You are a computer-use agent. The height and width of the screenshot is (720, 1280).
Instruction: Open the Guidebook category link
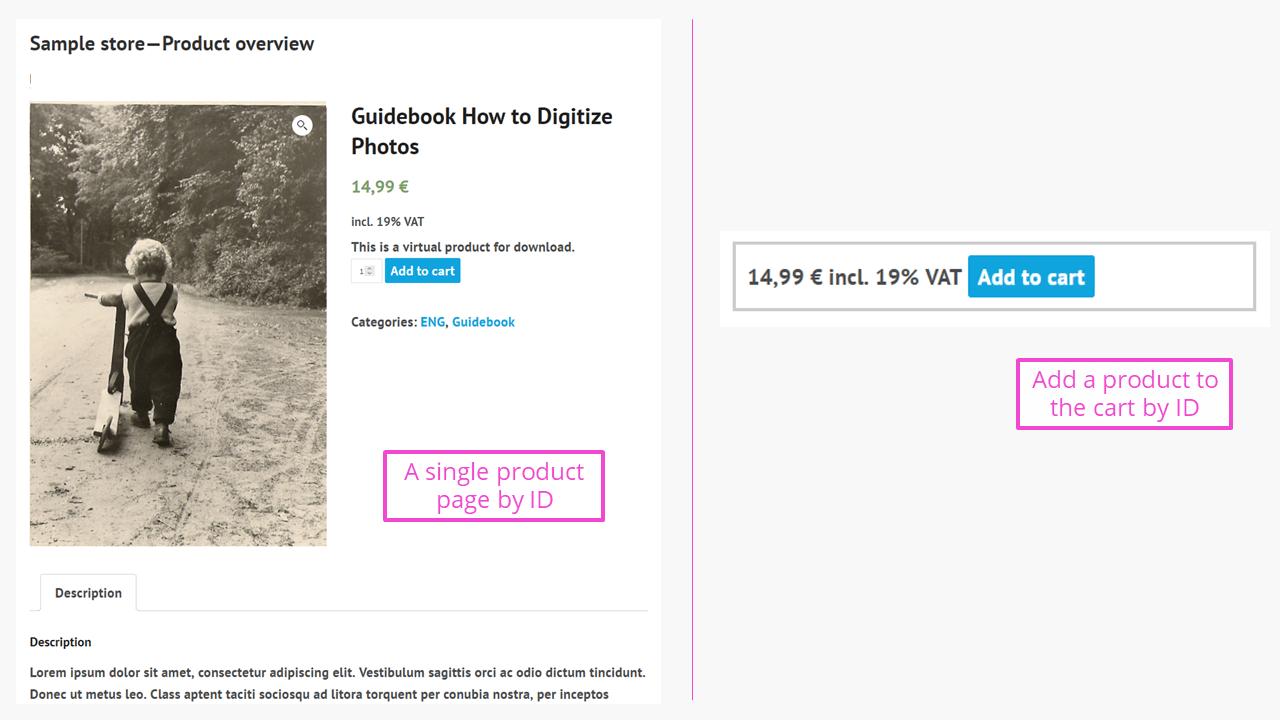pos(483,322)
